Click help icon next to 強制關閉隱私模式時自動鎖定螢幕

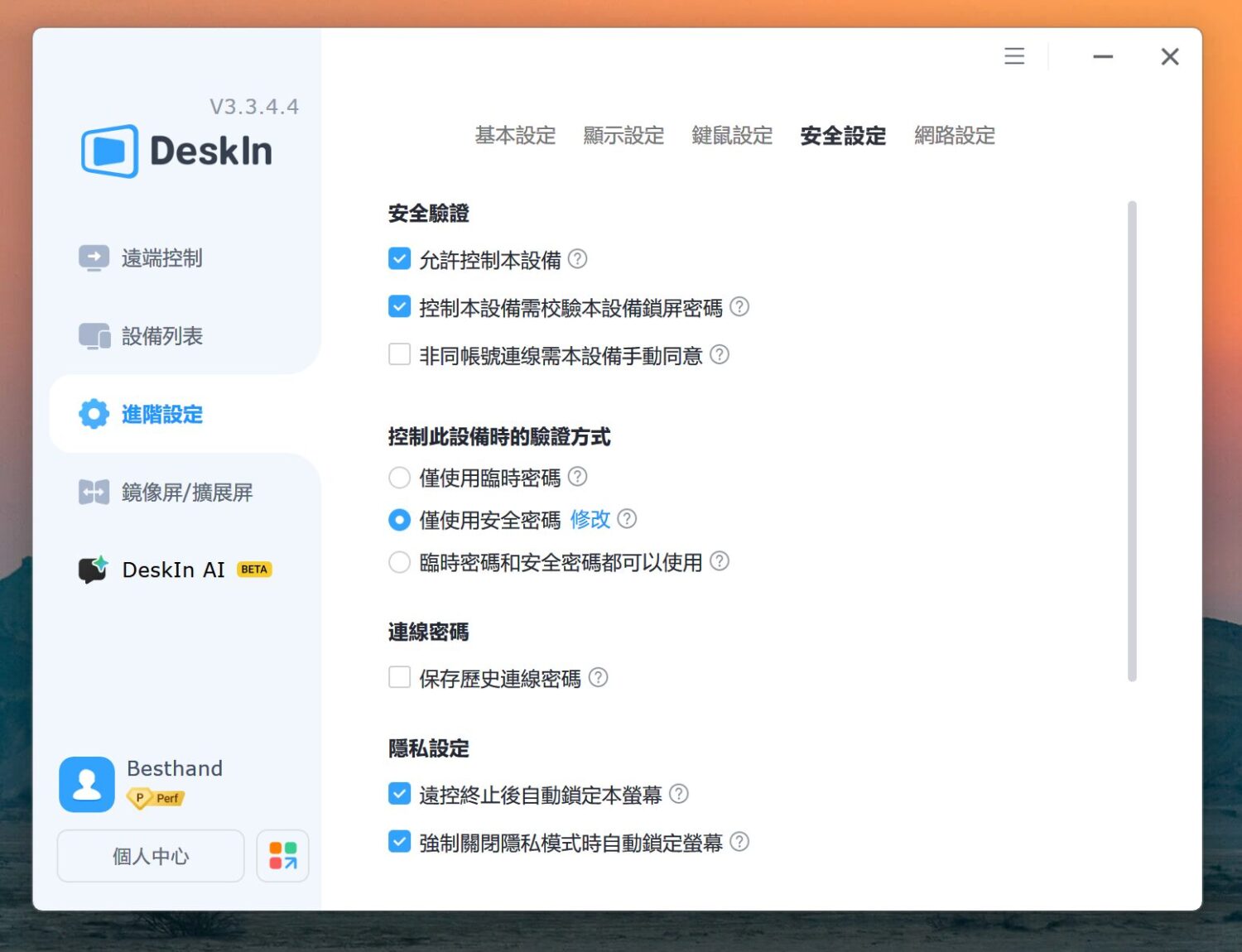[x=739, y=842]
